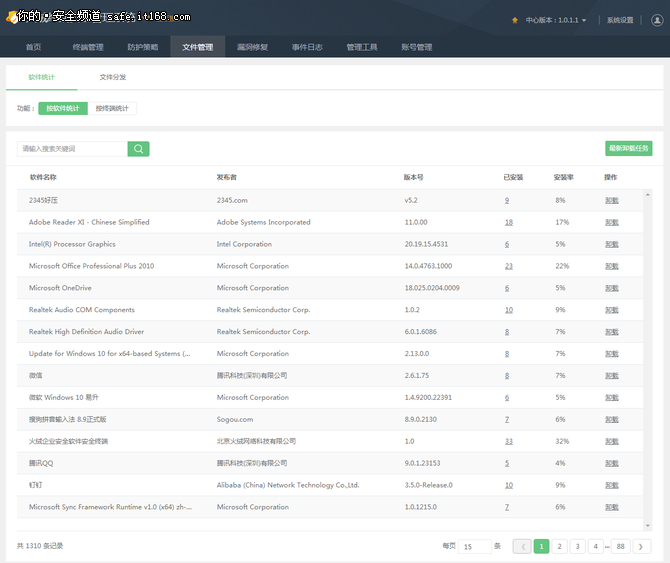The height and width of the screenshot is (563, 670).
Task: Open the user account avatar icon
Action: pos(657,20)
